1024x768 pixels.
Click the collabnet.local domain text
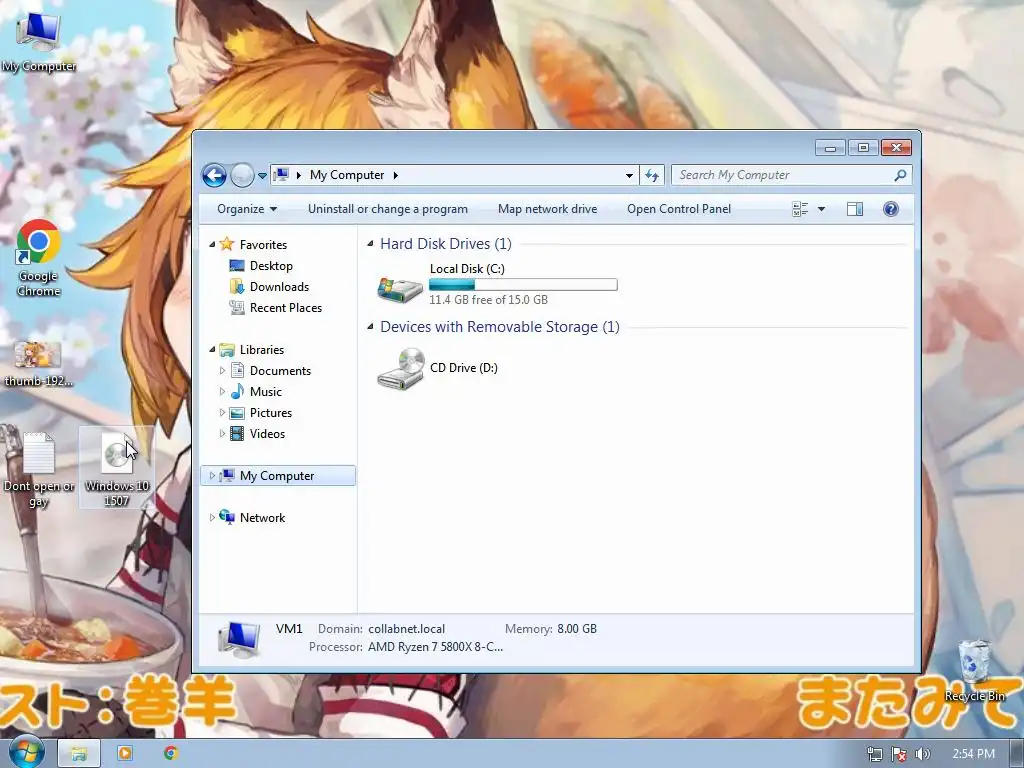click(x=406, y=629)
